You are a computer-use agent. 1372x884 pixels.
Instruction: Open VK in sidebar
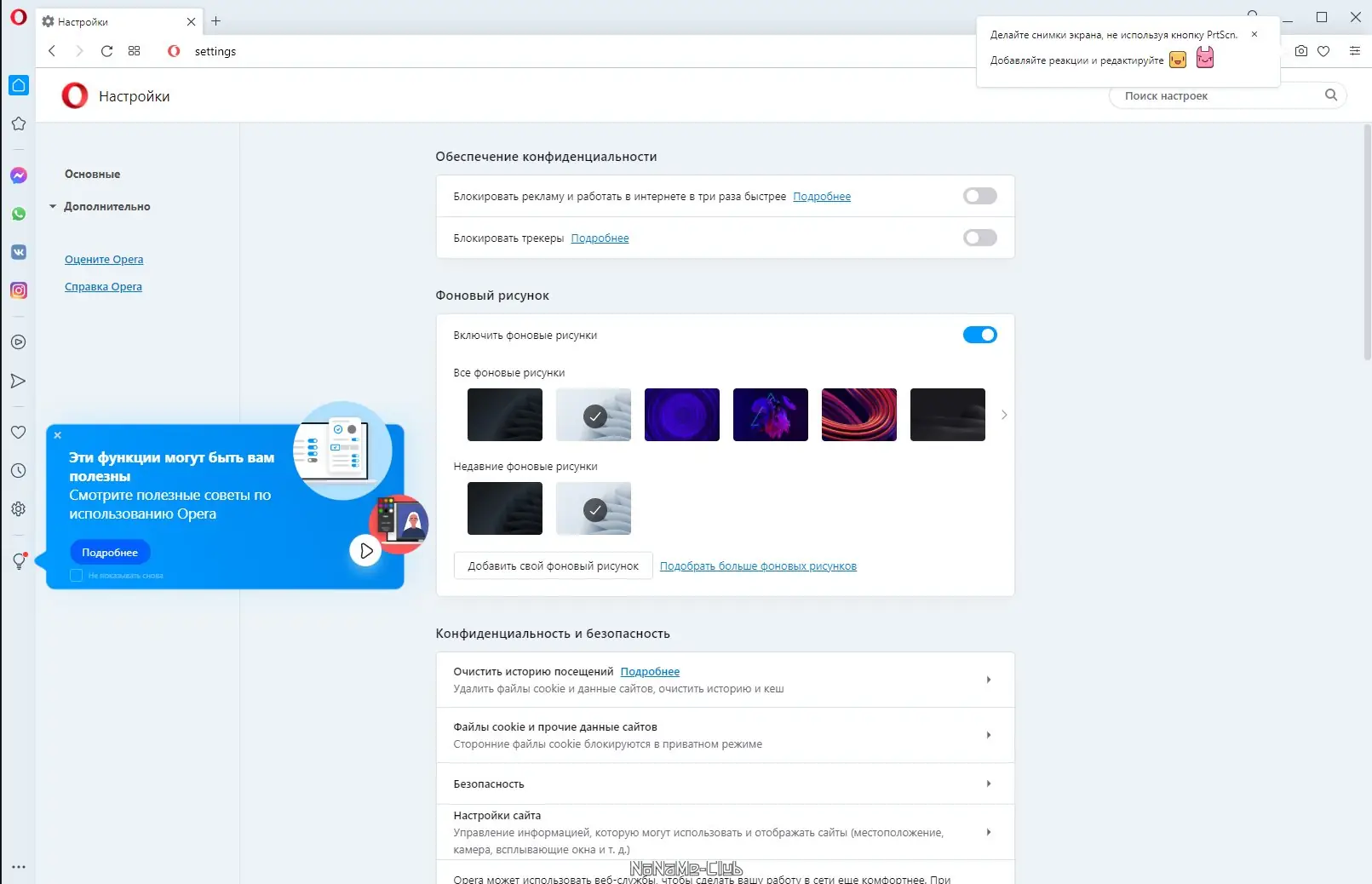click(19, 252)
